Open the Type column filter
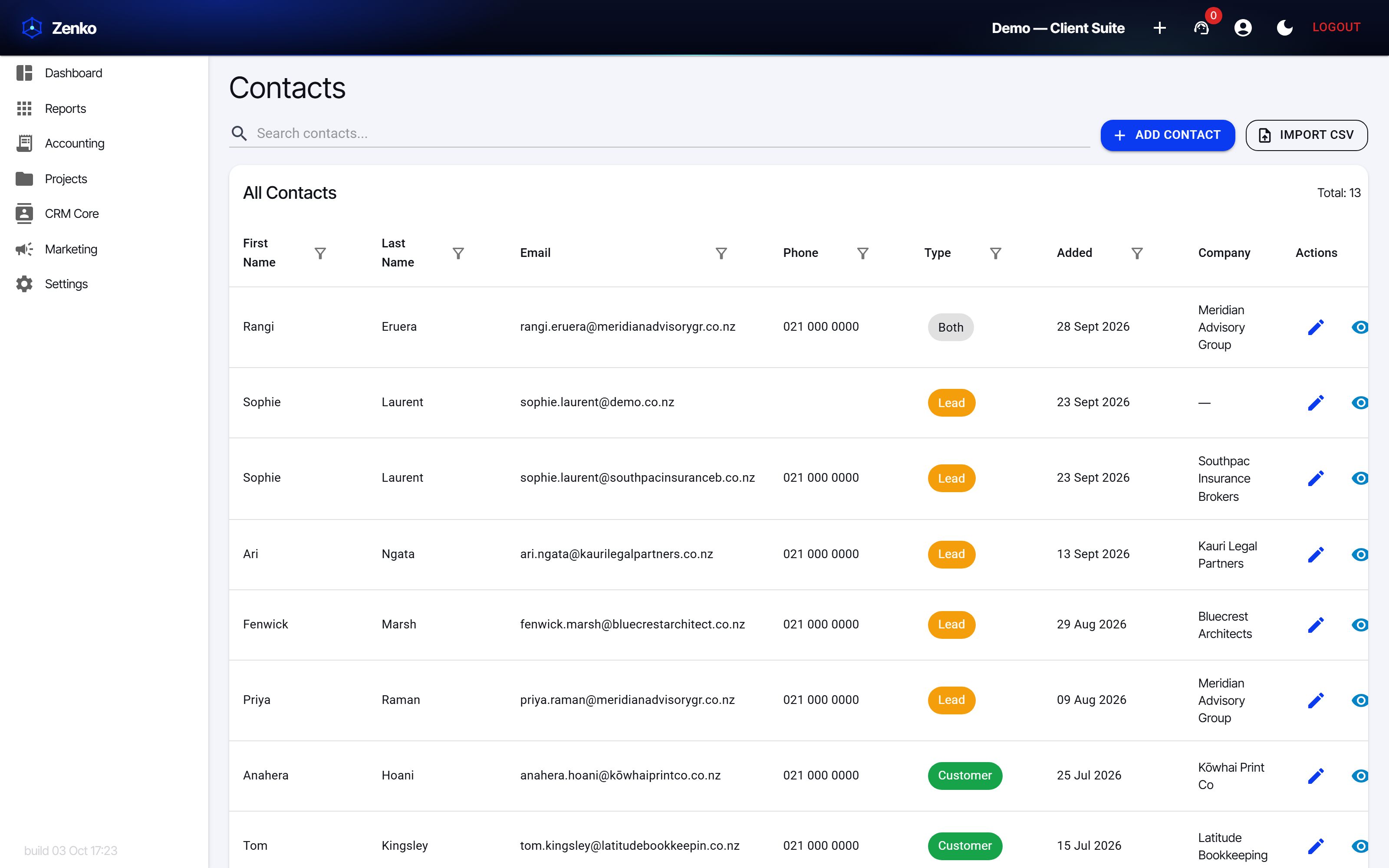This screenshot has height=868, width=1389. tap(996, 253)
